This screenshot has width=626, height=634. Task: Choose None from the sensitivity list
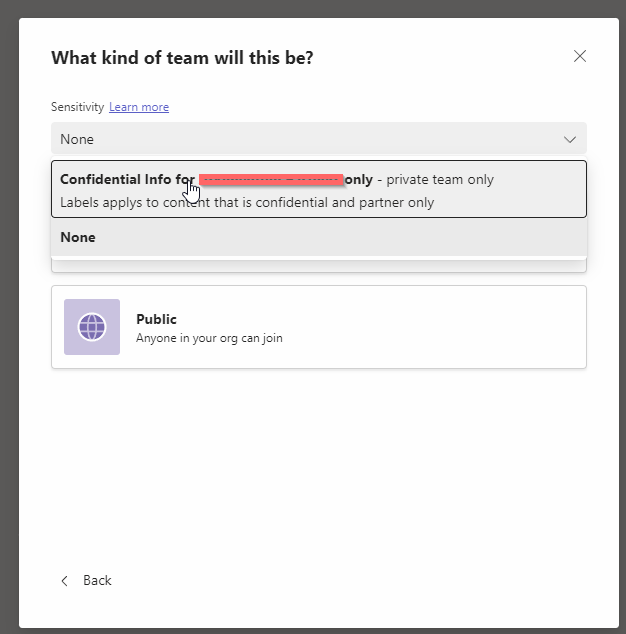point(319,237)
